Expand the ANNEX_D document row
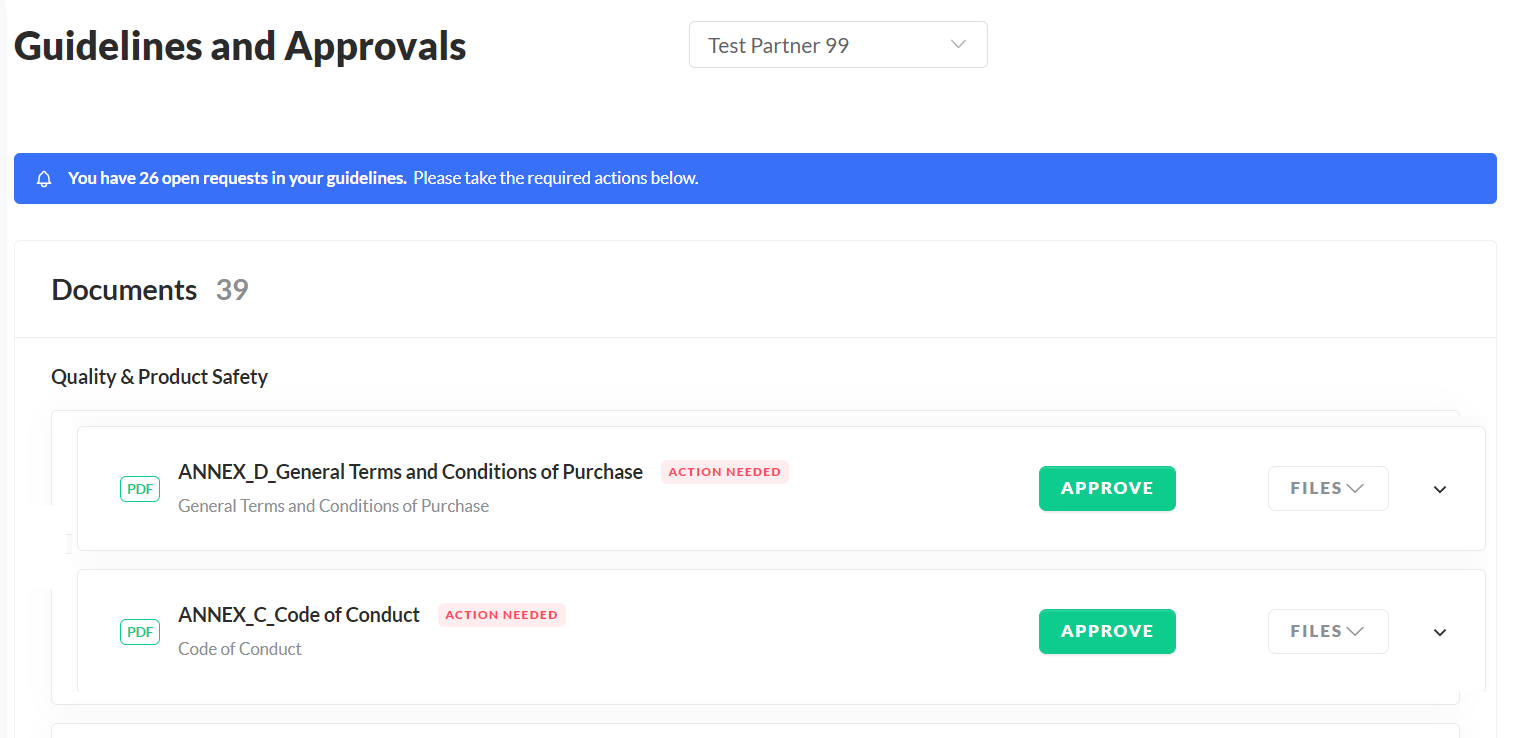 [1439, 489]
